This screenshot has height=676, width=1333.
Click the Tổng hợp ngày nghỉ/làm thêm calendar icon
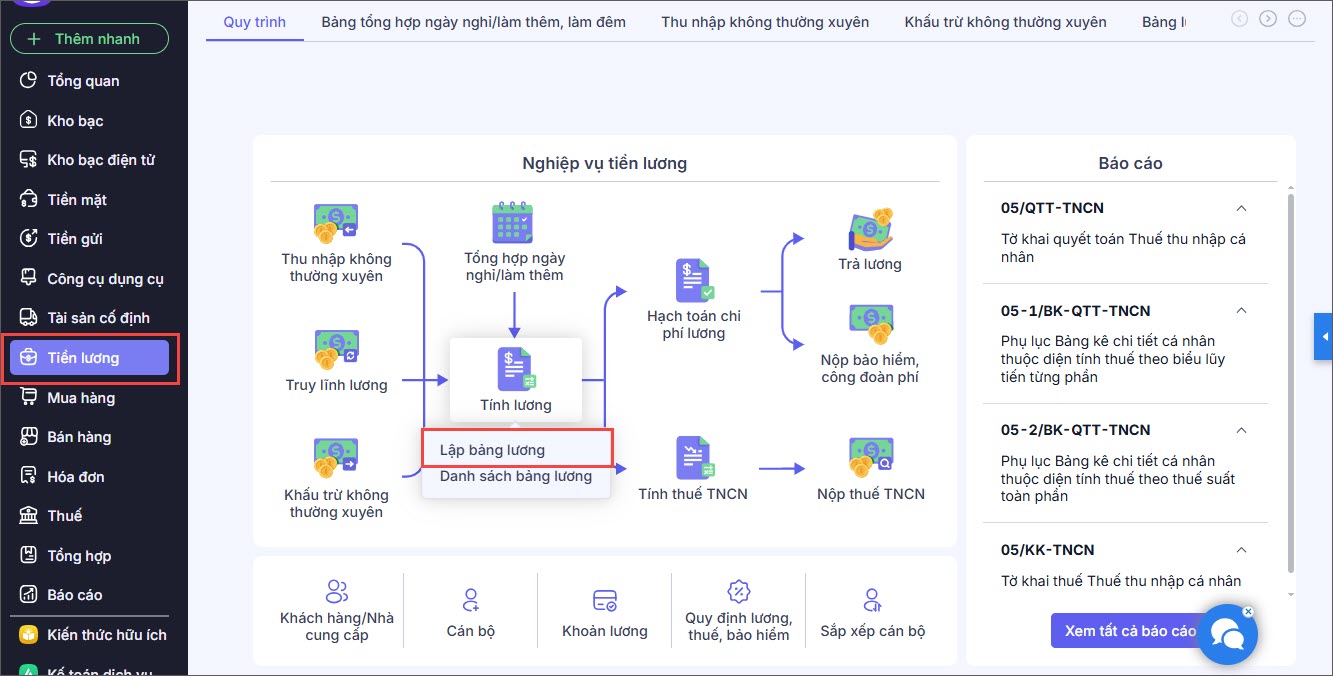click(514, 223)
